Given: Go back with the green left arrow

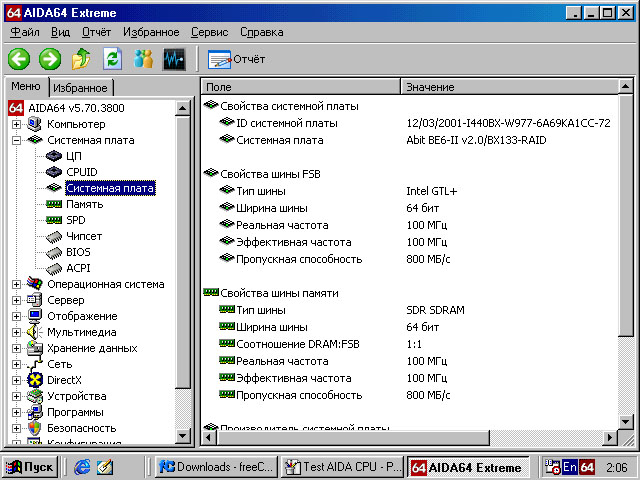Looking at the screenshot, I should [x=19, y=59].
